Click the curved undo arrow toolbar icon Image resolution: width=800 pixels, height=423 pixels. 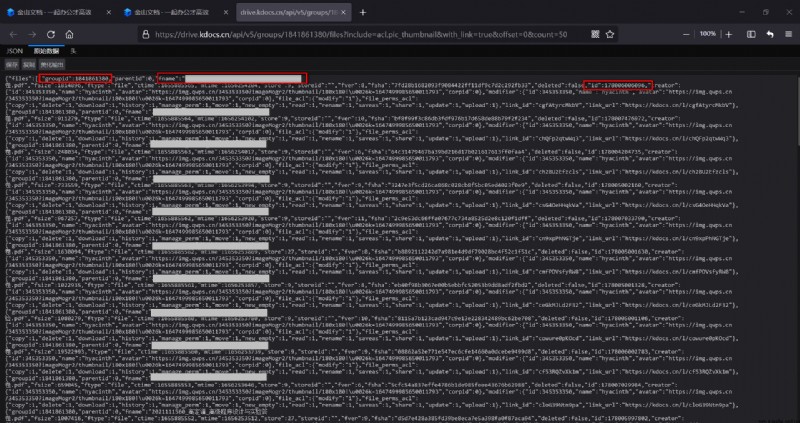point(770,34)
